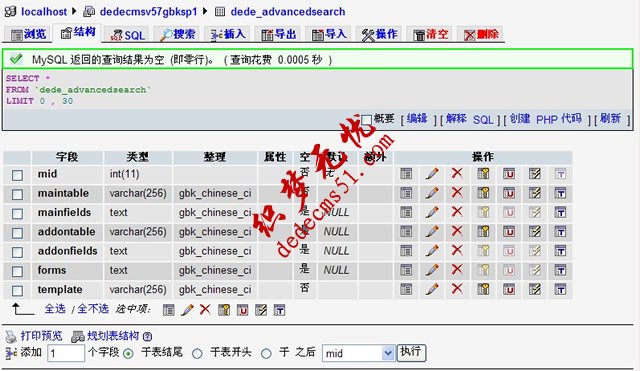Viewport: 640px width, 371px height.
Task: Open the dedecmsv57gbksp1 database link
Action: pyautogui.click(x=148, y=11)
